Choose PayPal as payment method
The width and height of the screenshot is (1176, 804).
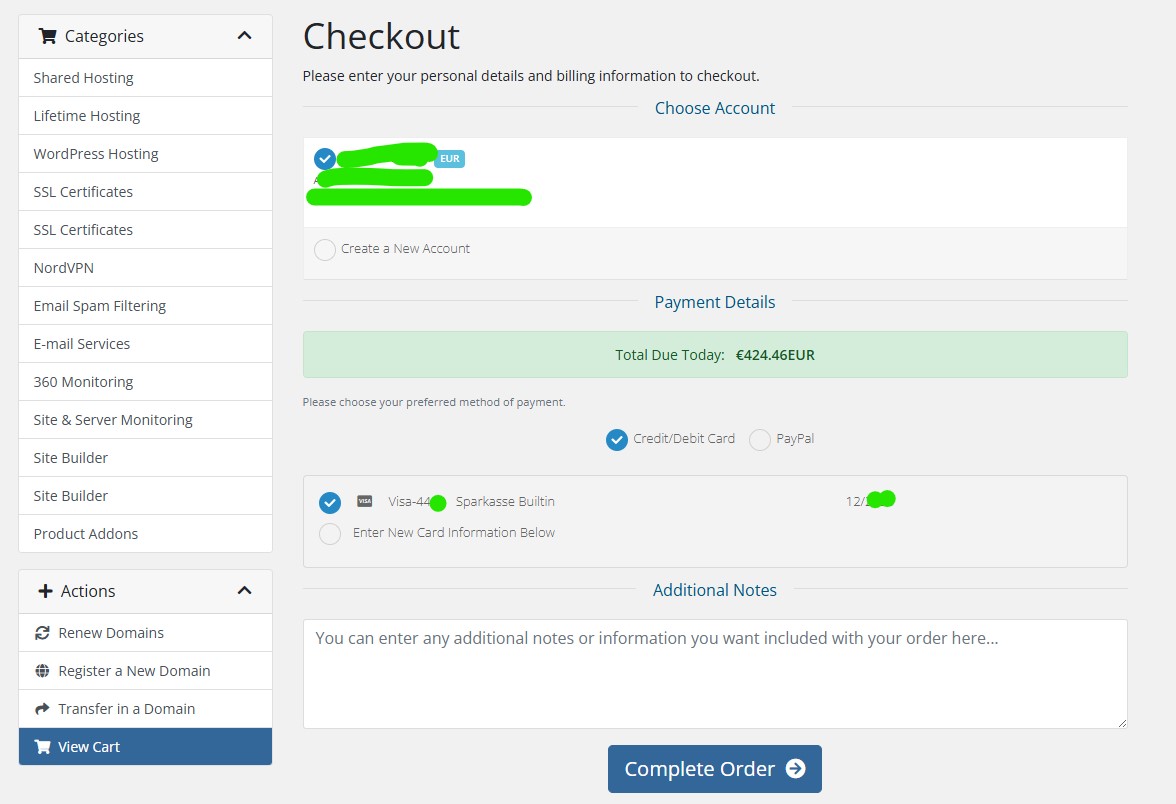(x=760, y=440)
